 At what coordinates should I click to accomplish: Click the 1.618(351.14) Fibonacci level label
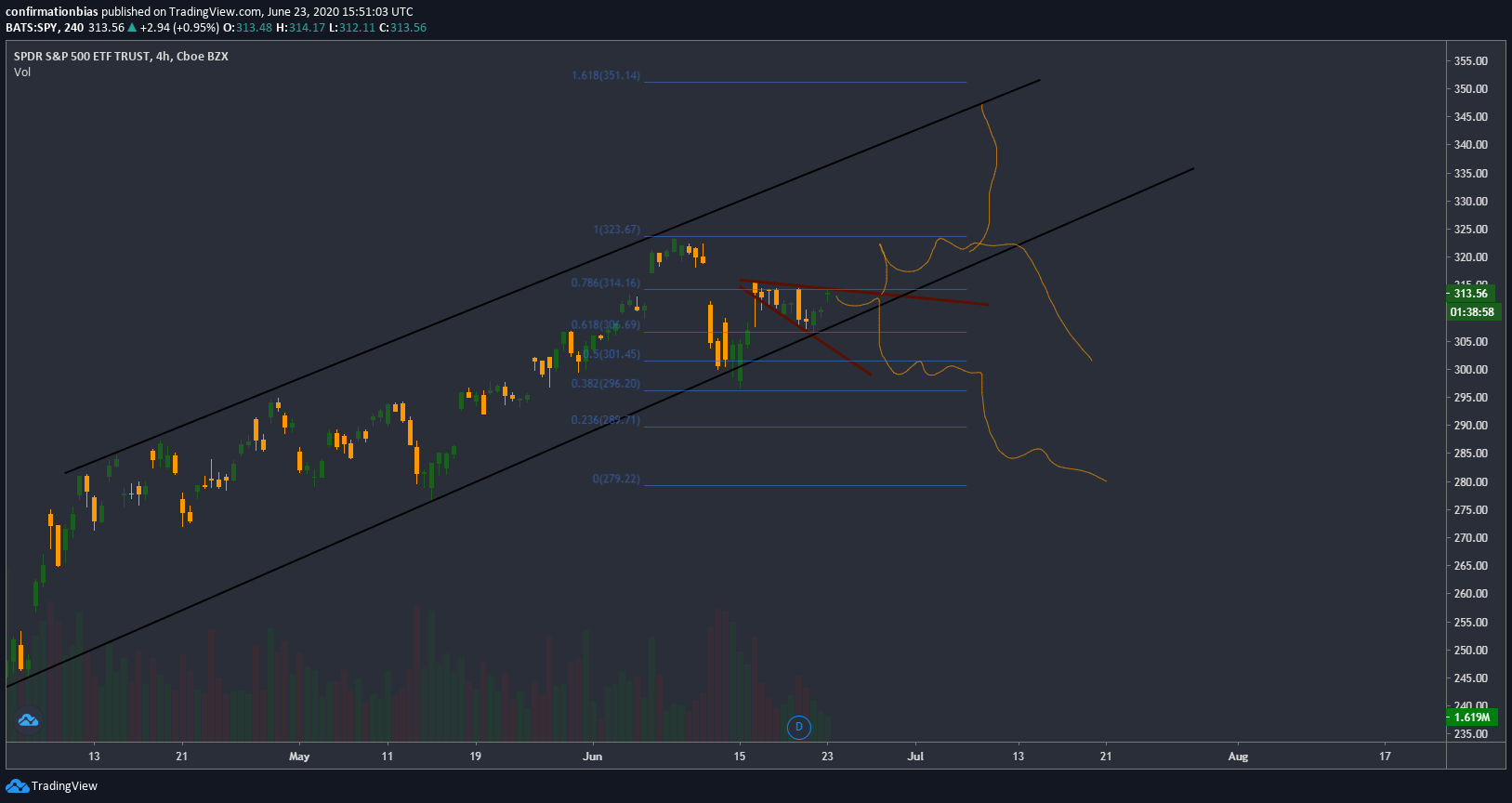(x=606, y=75)
